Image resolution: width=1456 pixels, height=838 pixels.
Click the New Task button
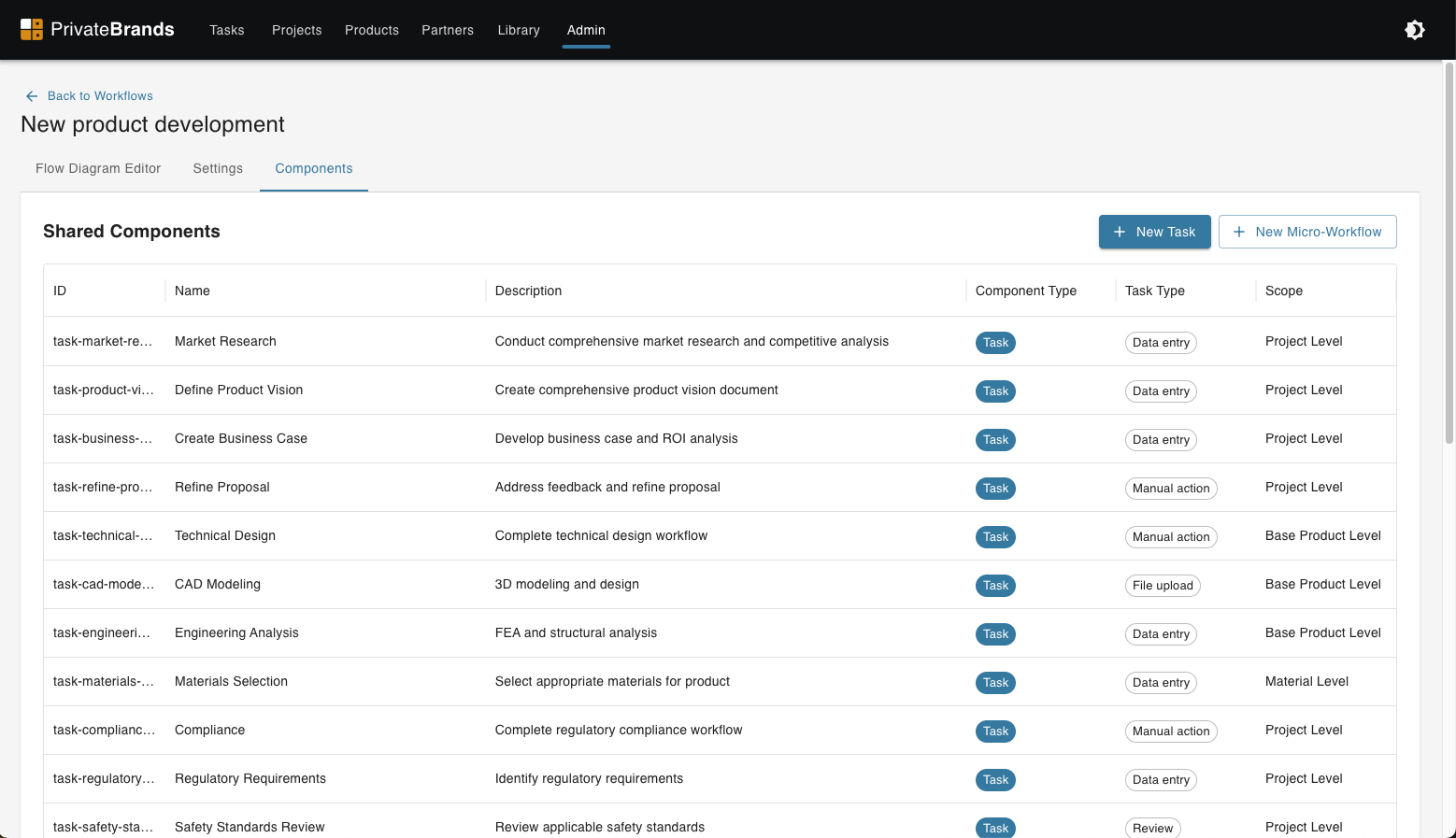tap(1154, 232)
